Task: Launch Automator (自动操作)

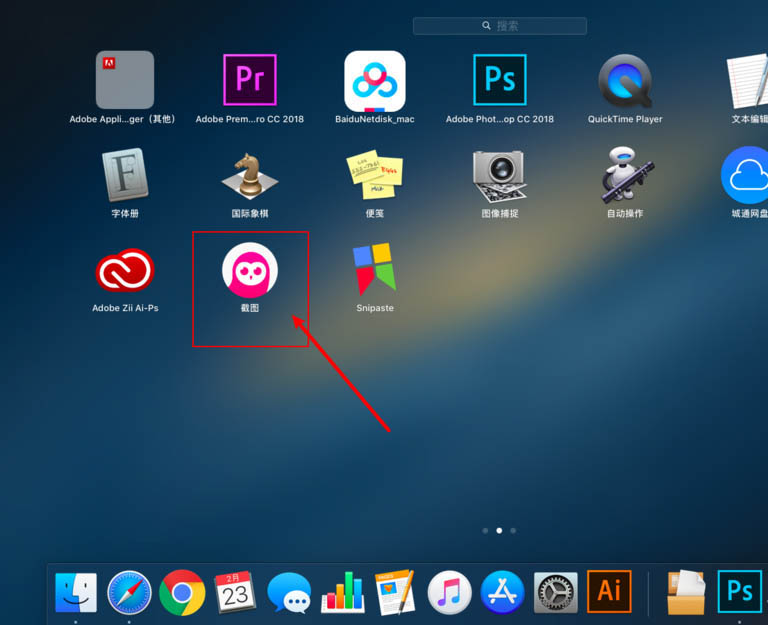Action: [x=627, y=175]
